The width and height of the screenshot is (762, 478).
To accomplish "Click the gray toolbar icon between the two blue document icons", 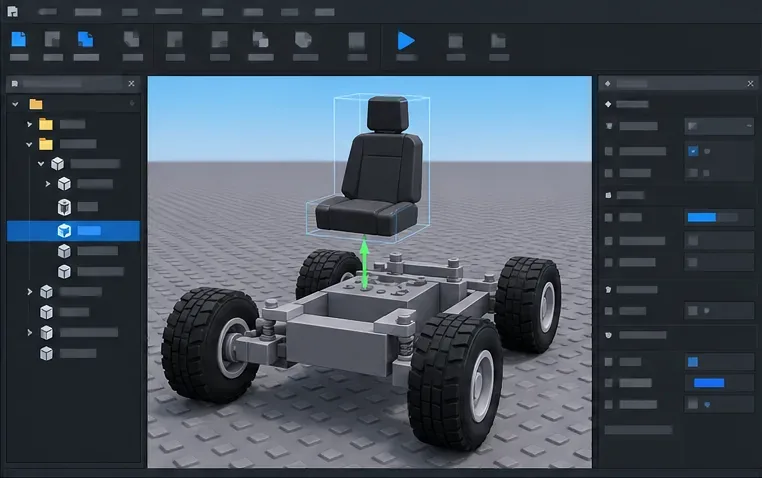I will tap(52, 39).
